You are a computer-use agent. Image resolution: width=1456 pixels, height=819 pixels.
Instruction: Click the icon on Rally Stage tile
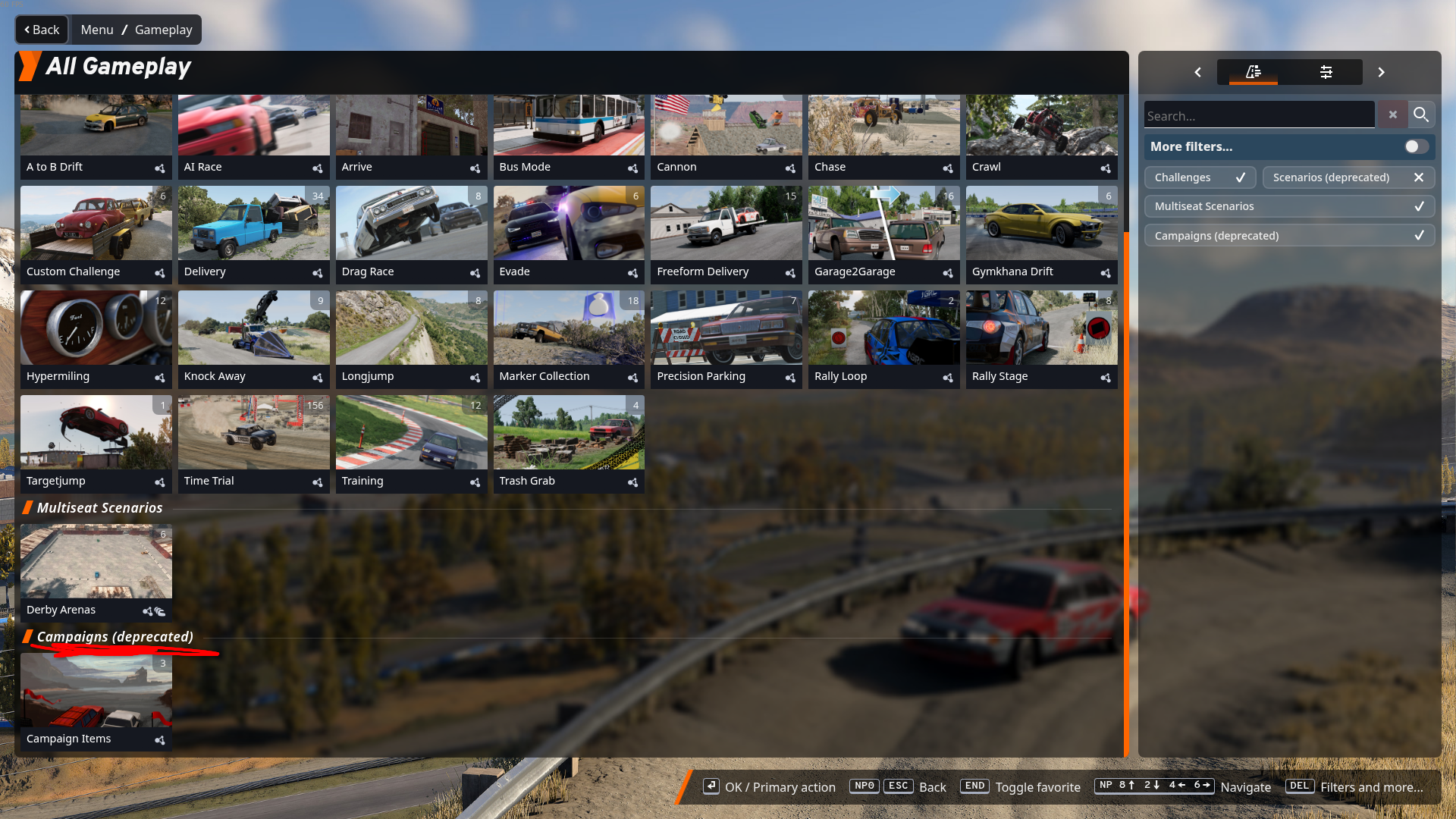1106,378
